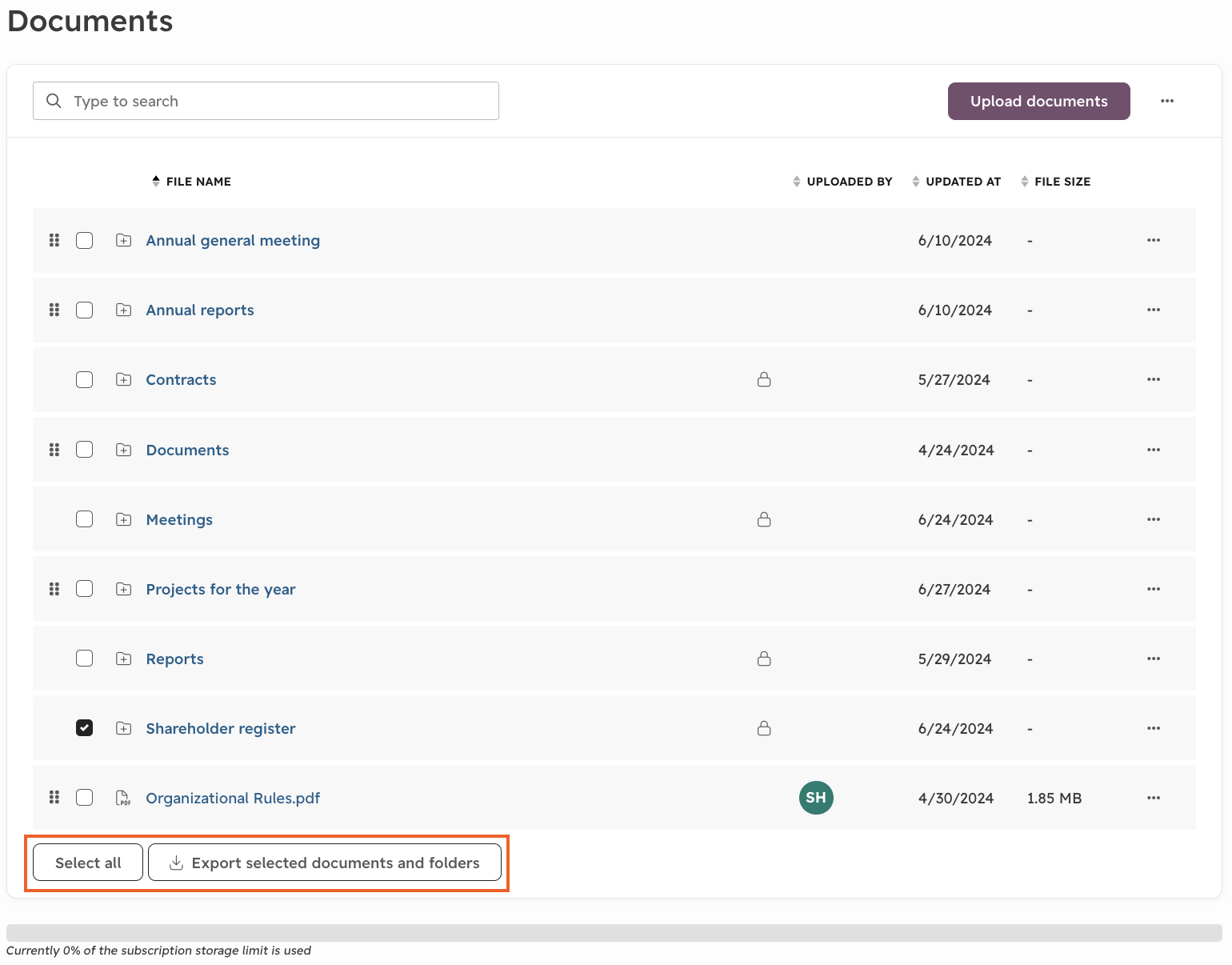Export selected documents and folders
The width and height of the screenshot is (1232, 965).
coord(325,863)
